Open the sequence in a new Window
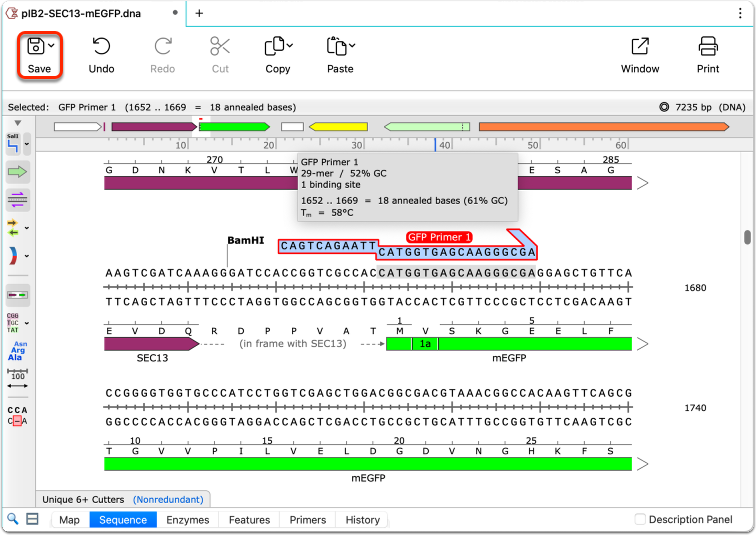756x535 pixels. (x=640, y=55)
